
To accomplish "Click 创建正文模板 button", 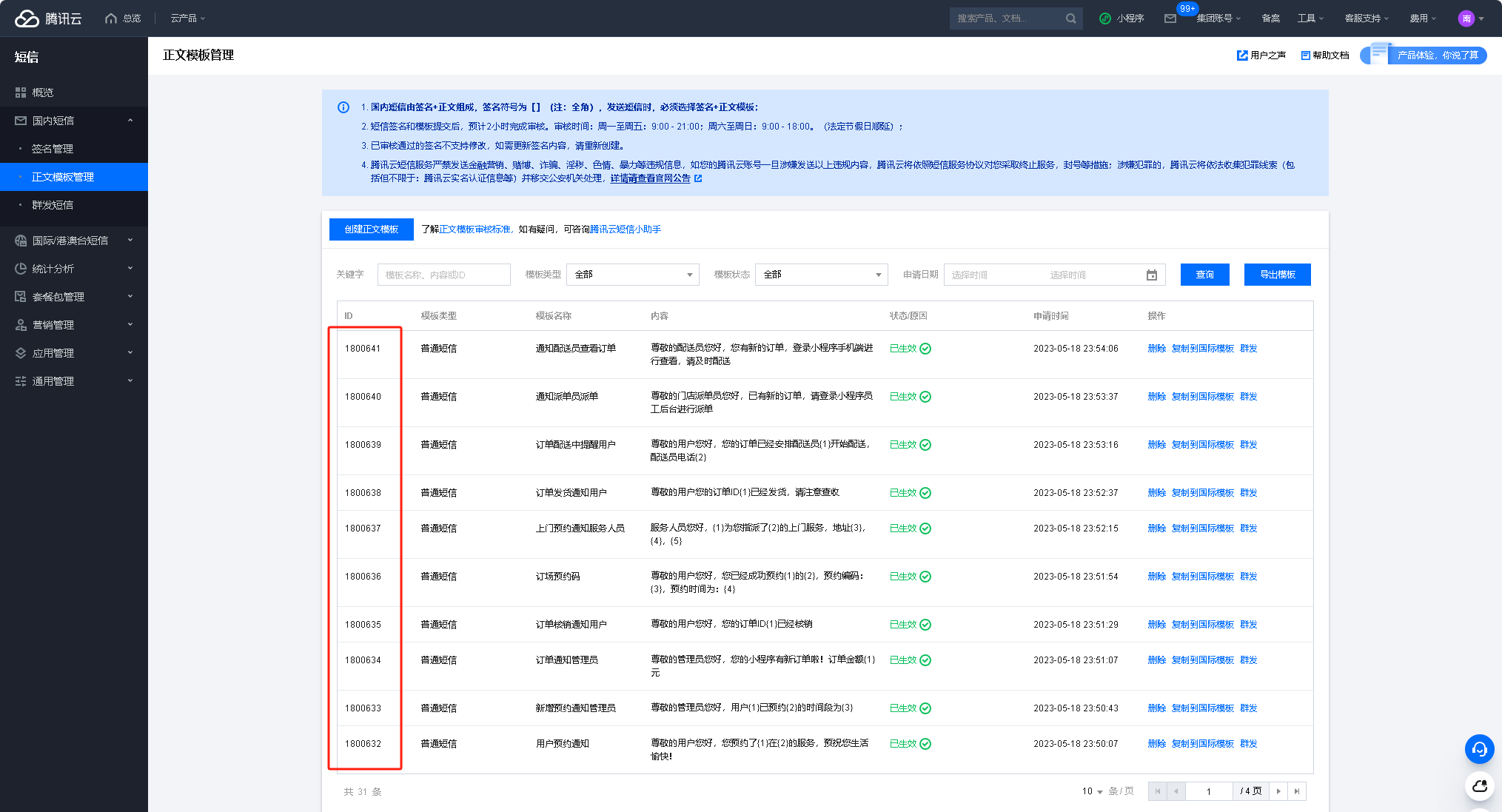I will pos(372,229).
